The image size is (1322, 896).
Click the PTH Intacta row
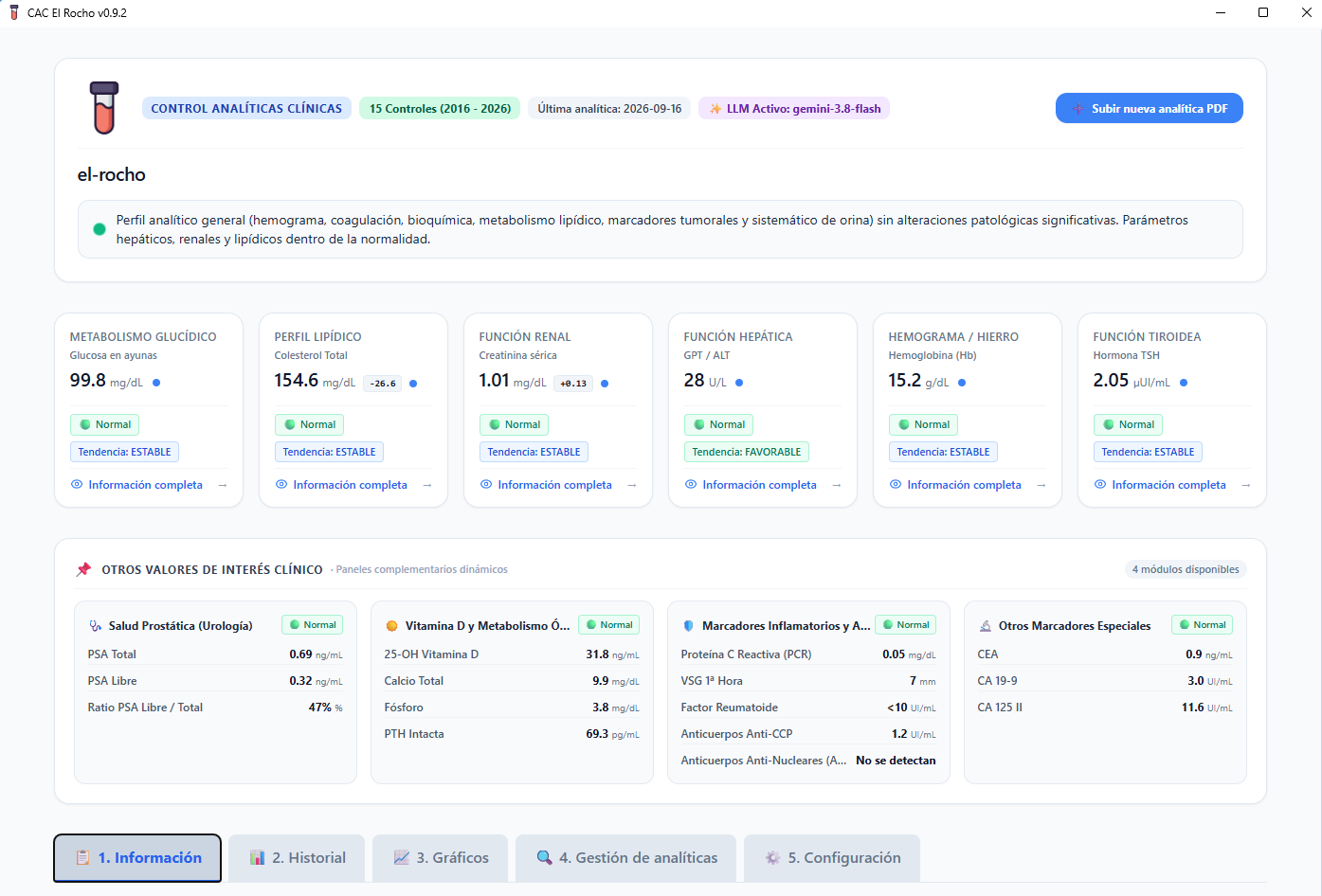tap(512, 734)
